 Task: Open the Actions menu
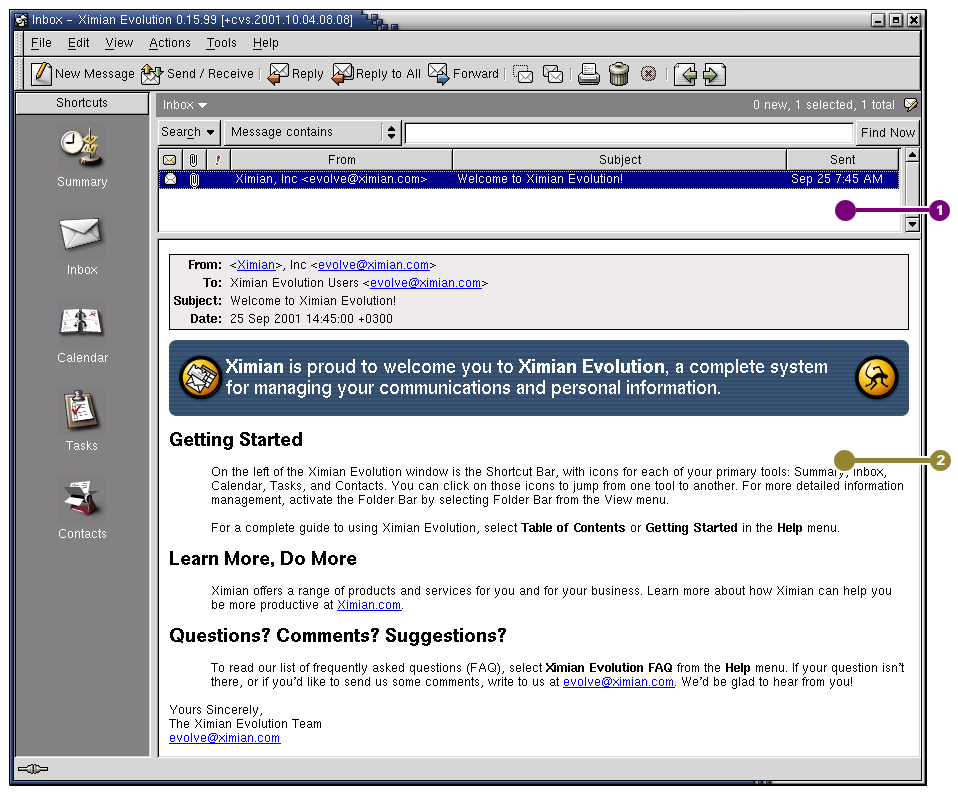(x=170, y=43)
